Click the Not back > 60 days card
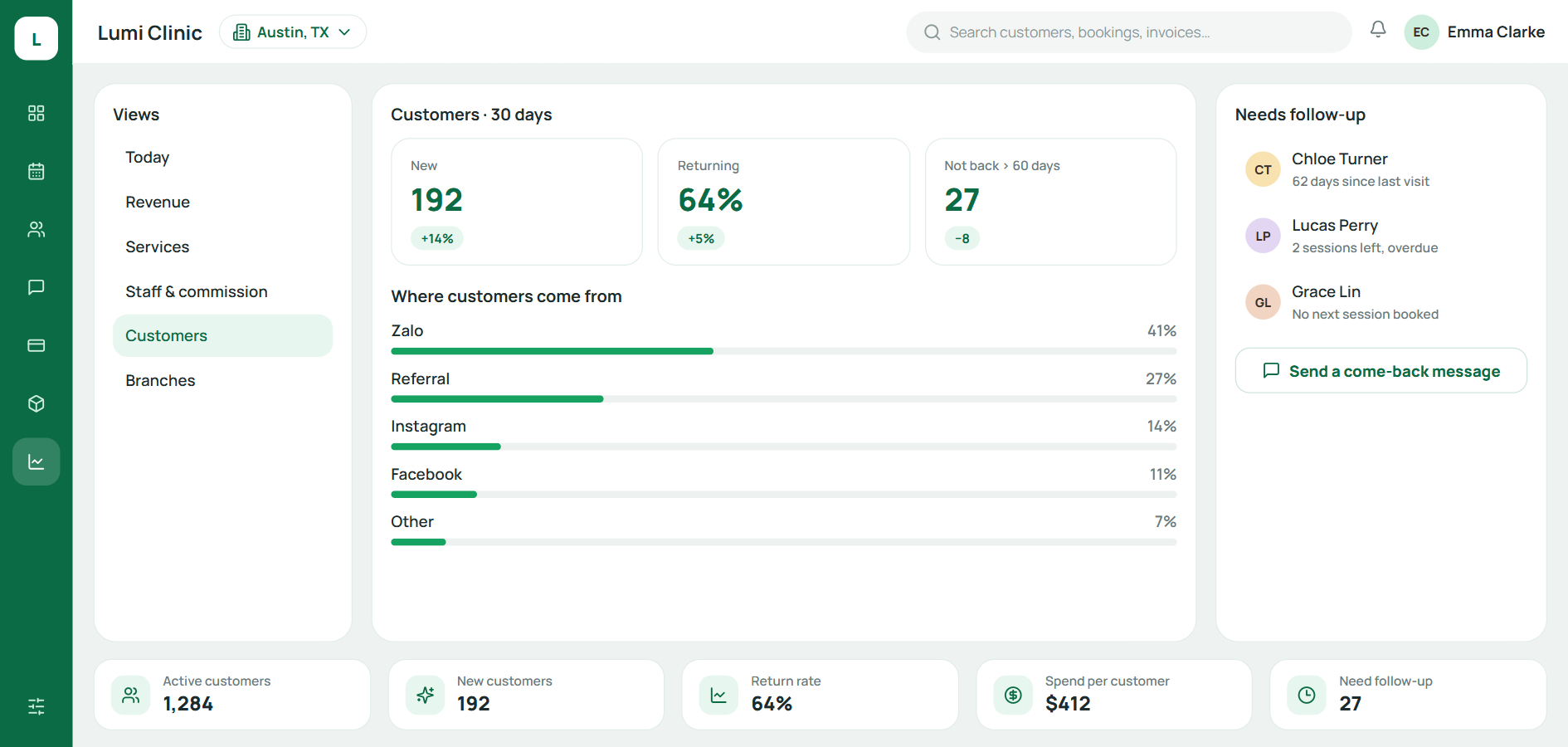The image size is (1568, 747). [1051, 202]
